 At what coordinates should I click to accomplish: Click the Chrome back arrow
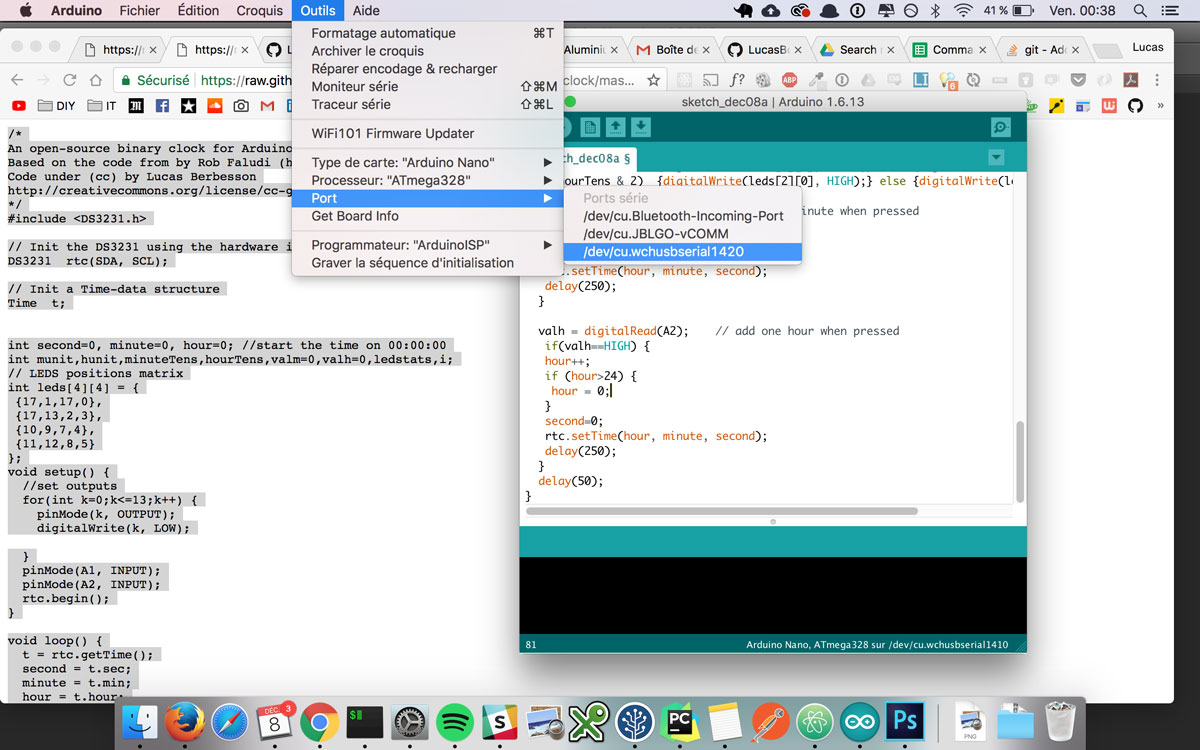17,80
